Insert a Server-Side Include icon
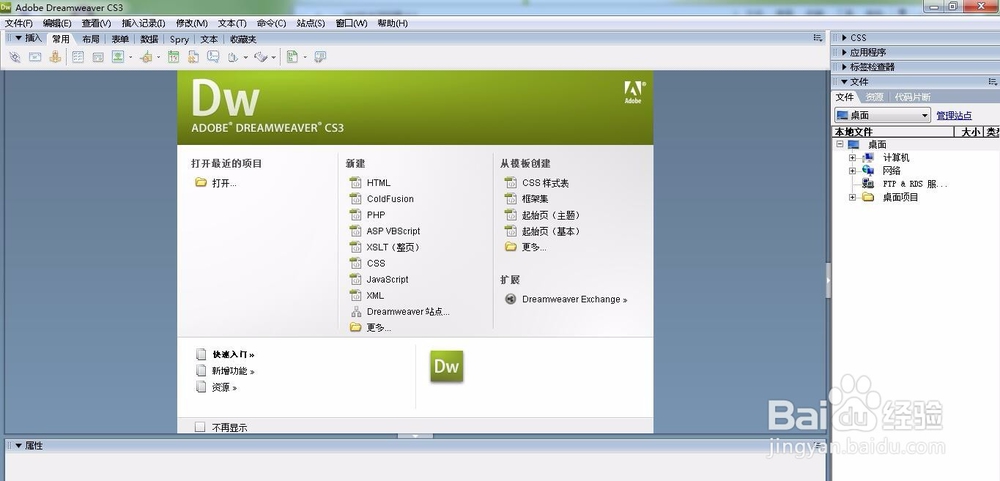The image size is (1000, 481). (x=193, y=57)
